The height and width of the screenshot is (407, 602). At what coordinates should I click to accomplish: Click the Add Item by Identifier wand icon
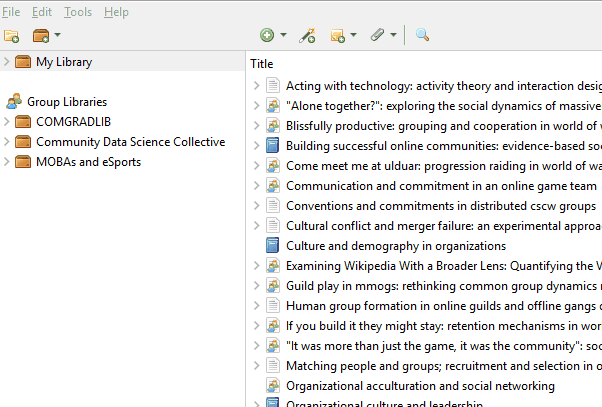pyautogui.click(x=307, y=35)
